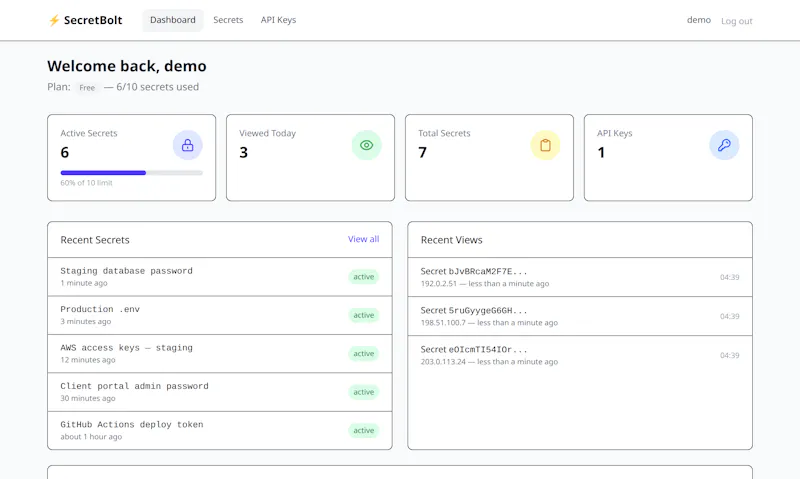Click active badge for GitHub Actions deploy token
Viewport: 800px width, 479px height.
click(364, 431)
